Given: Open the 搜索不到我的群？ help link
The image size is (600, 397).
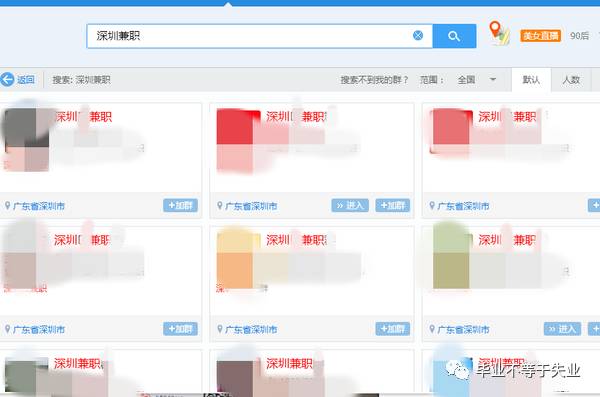Looking at the screenshot, I should click(x=374, y=80).
